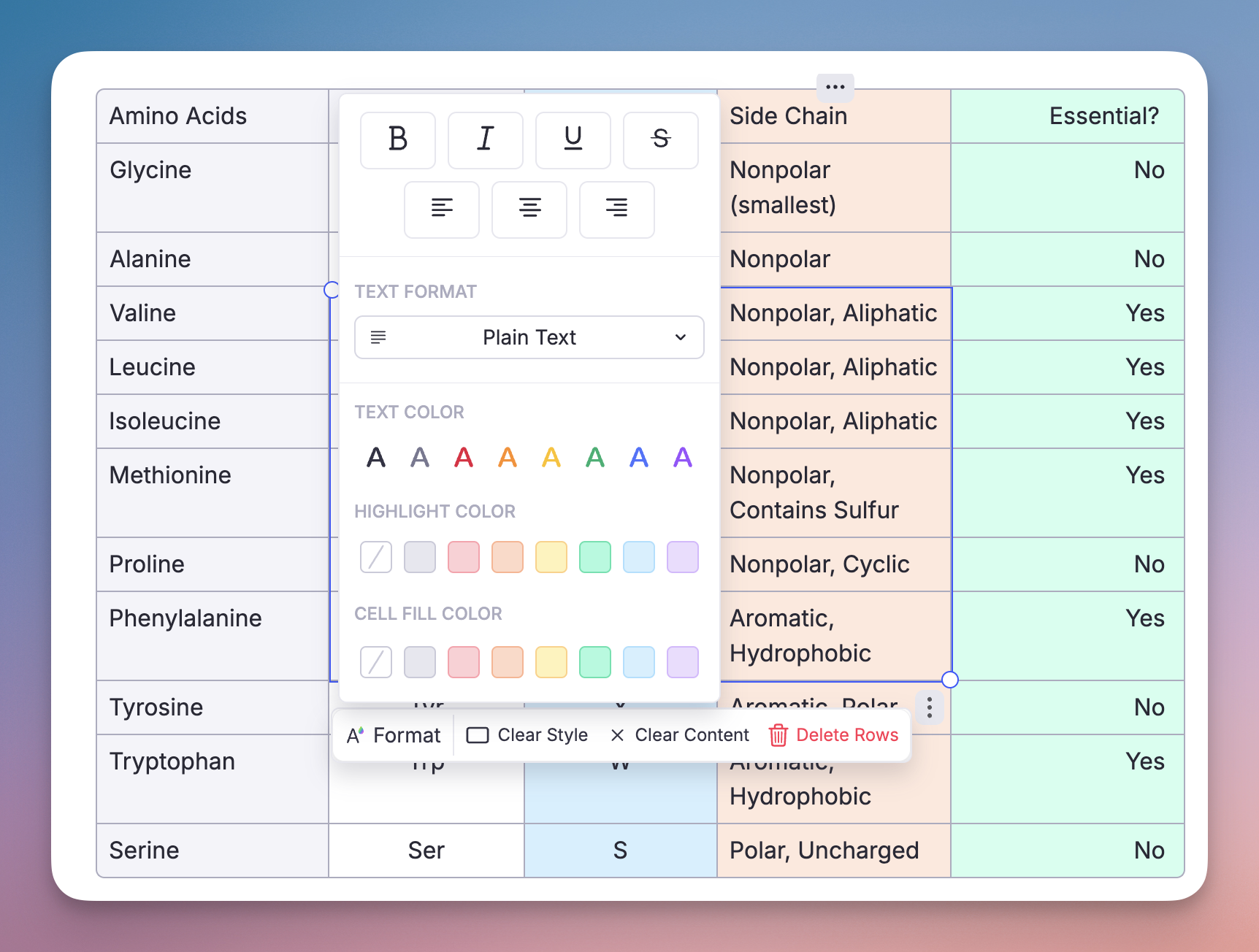Align text to the right
Screen dimensions: 1259x952
[x=617, y=209]
